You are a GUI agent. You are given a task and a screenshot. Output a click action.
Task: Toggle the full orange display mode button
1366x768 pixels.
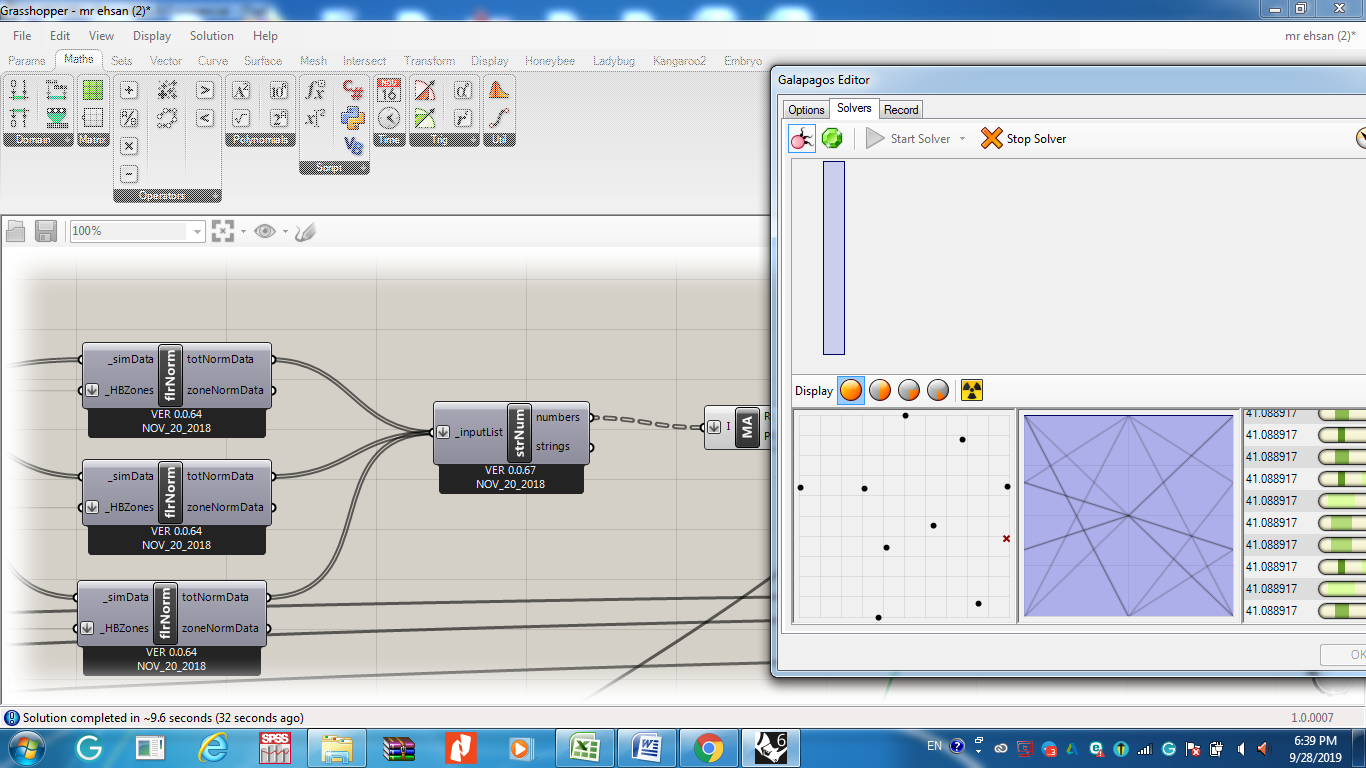pos(851,390)
